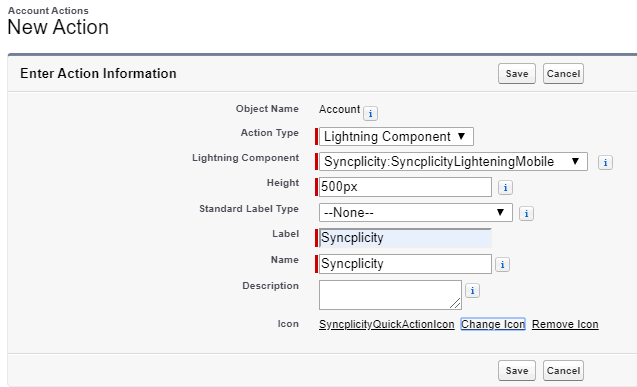Image resolution: width=637 pixels, height=387 pixels.
Task: Click the Change Icon link
Action: pyautogui.click(x=493, y=324)
